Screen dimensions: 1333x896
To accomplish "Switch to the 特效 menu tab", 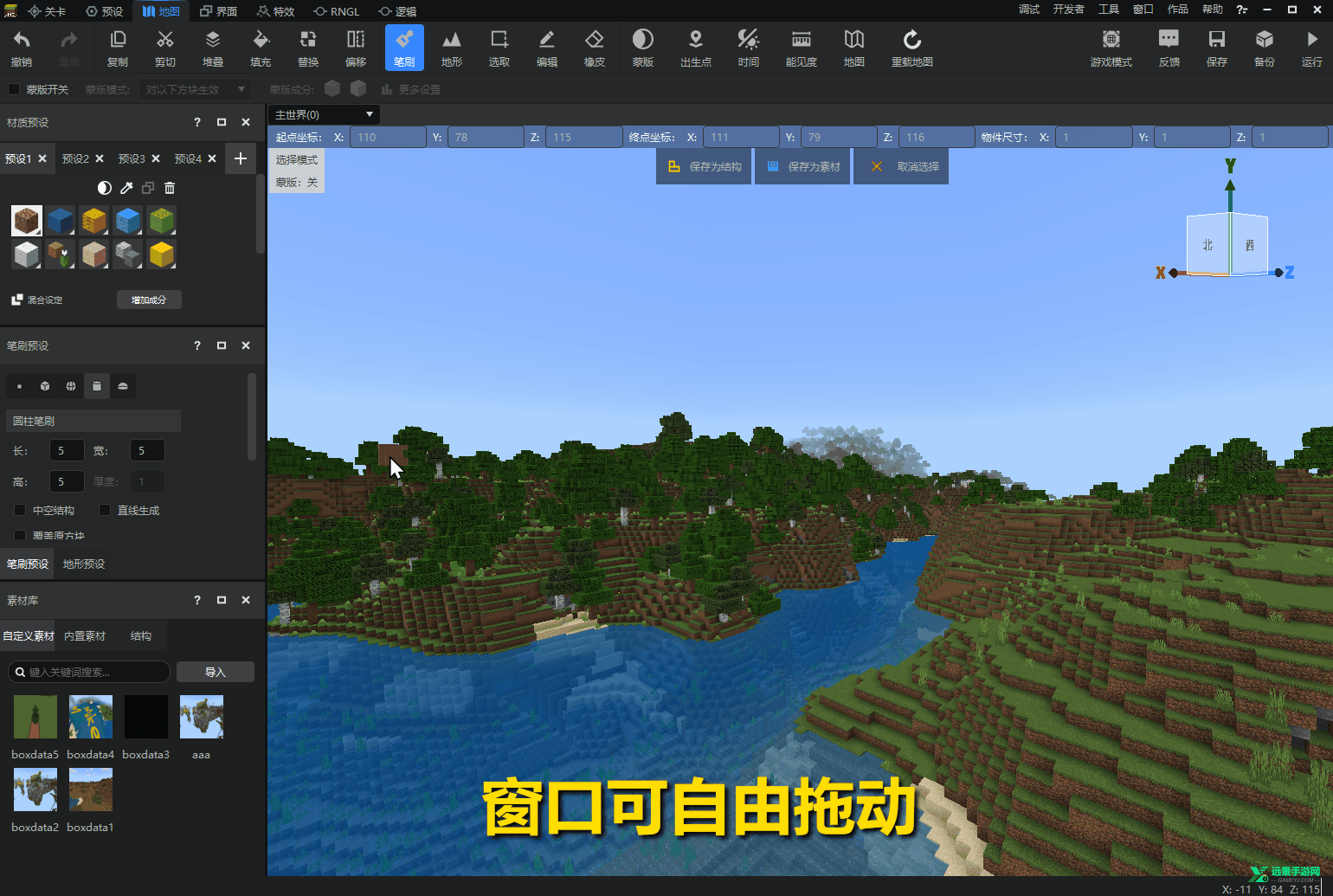I will 275,11.
